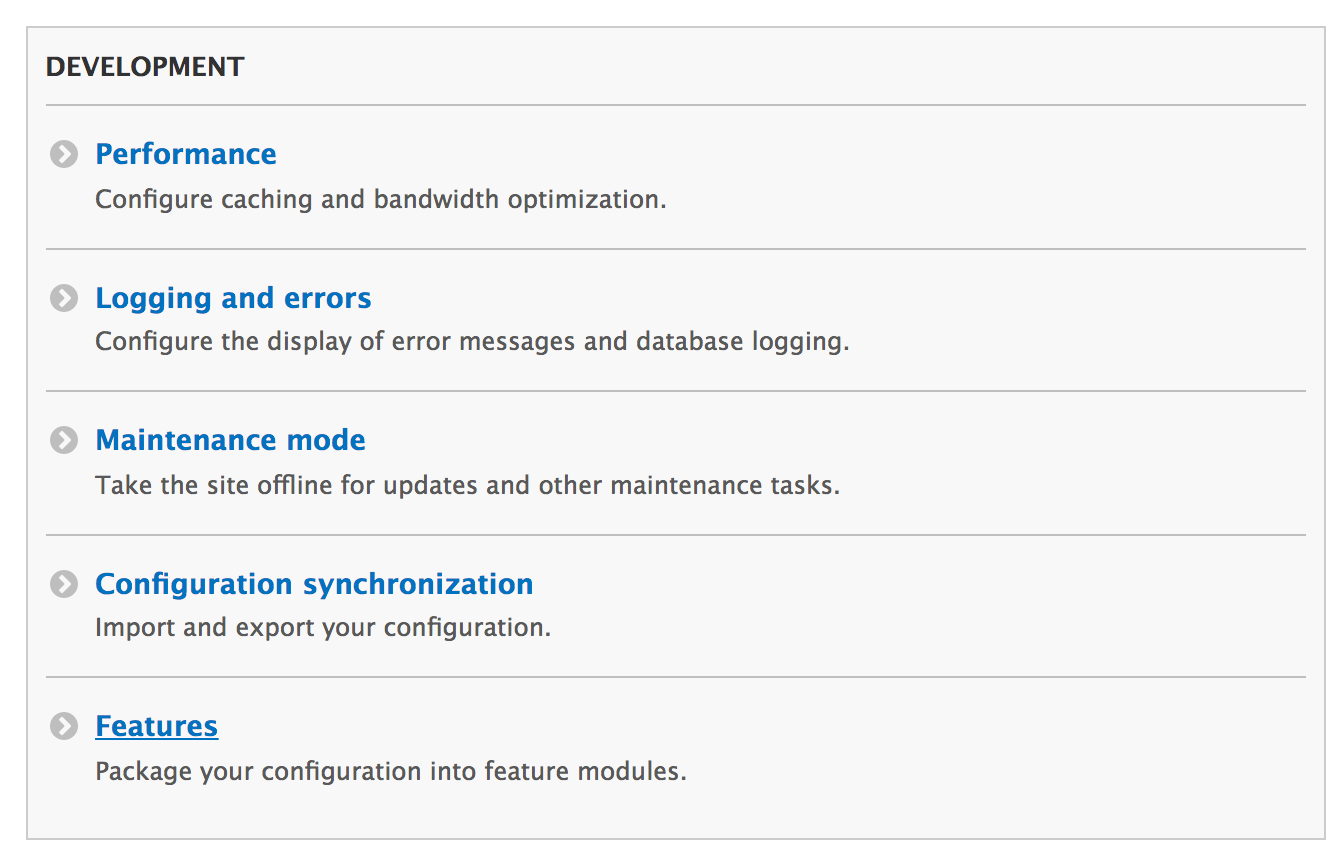
Task: Click the error messages and database logging description
Action: 471,342
